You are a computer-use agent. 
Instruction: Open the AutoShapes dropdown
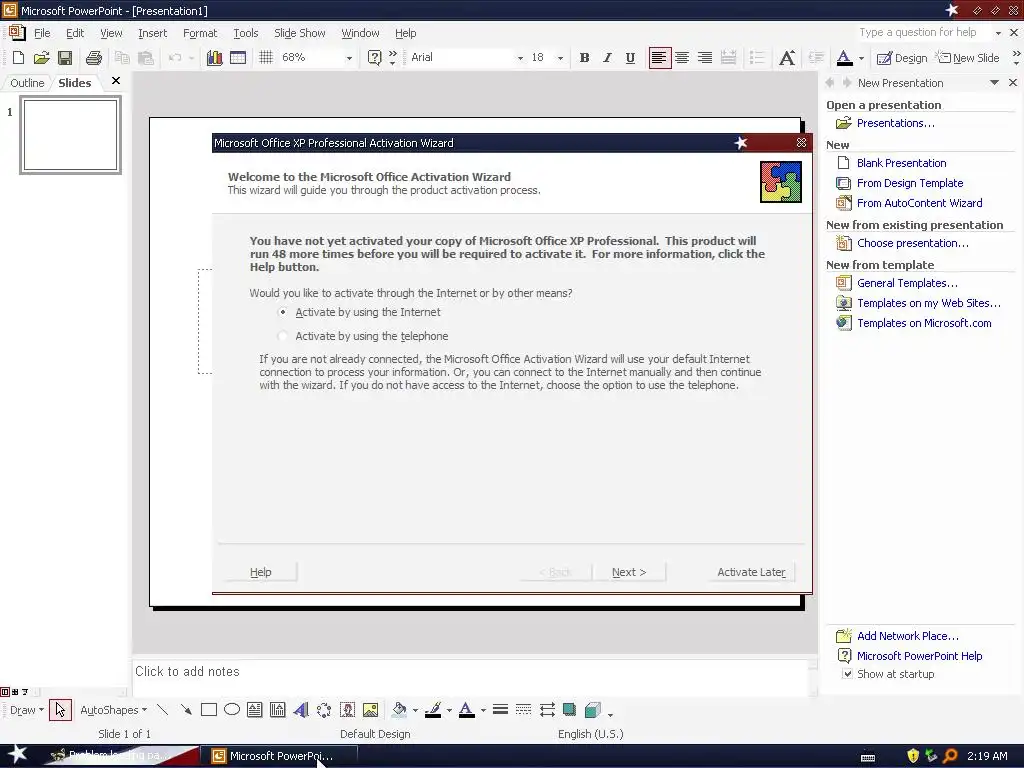[114, 710]
